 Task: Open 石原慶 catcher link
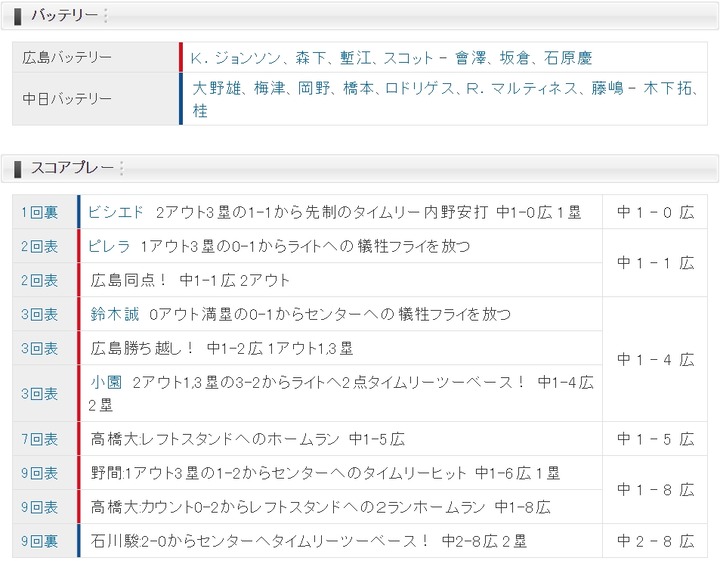568,58
